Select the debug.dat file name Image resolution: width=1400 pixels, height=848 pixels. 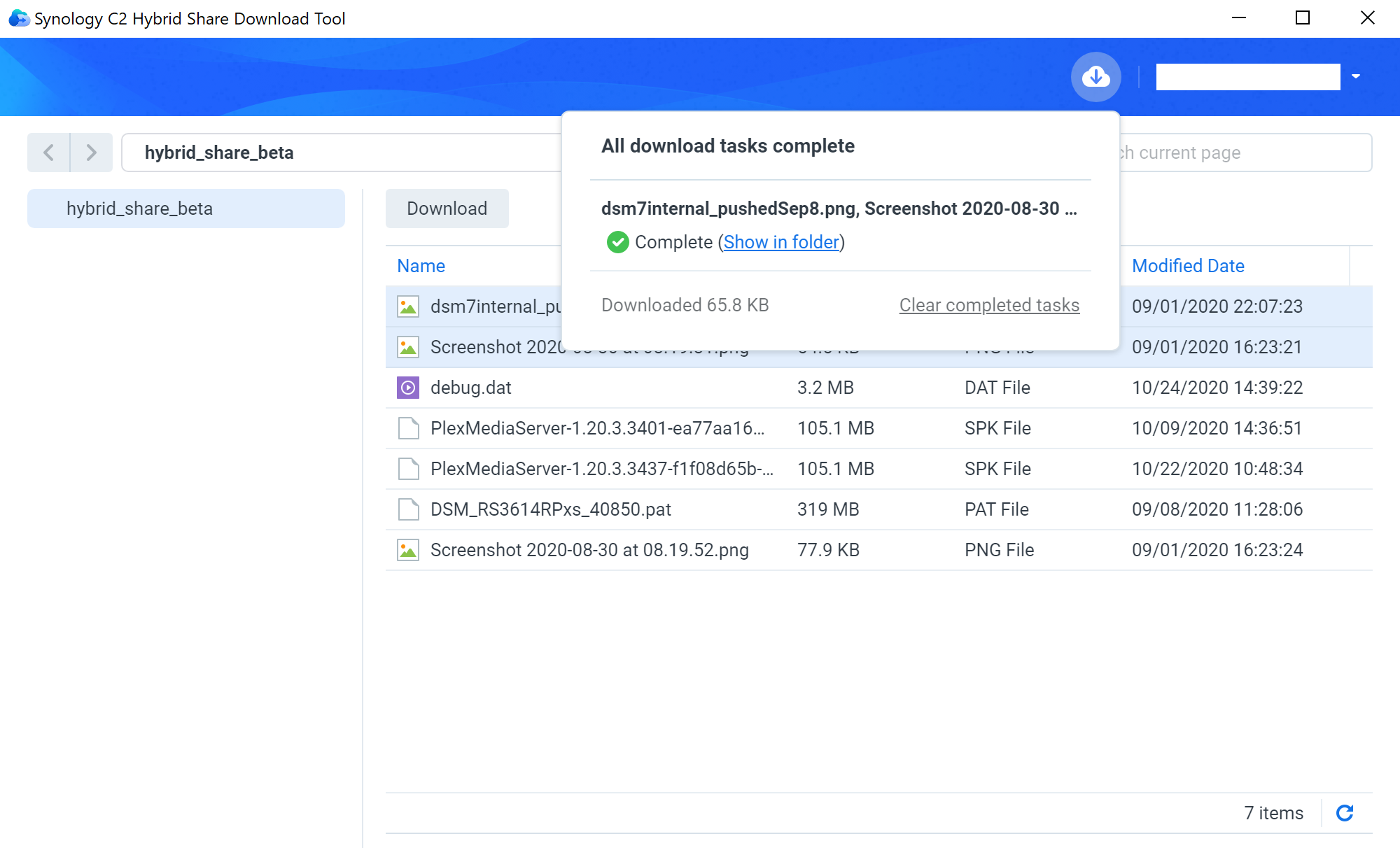[470, 388]
